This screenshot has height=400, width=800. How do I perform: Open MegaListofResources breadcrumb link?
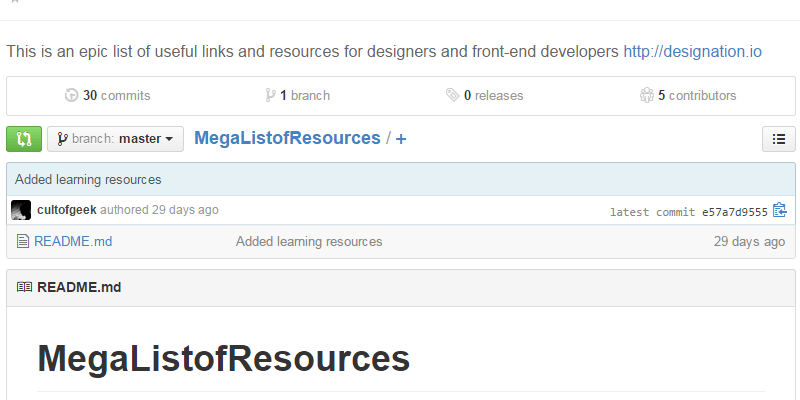point(287,138)
